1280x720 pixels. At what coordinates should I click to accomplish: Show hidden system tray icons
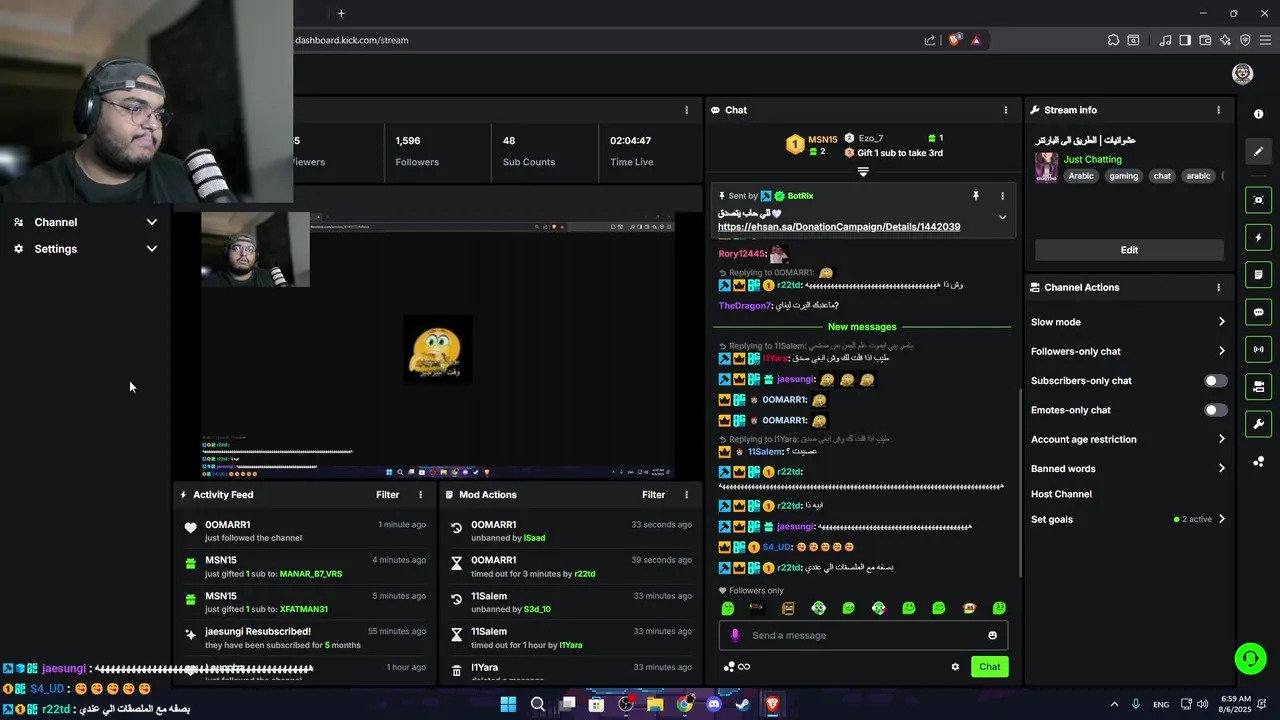[x=1114, y=704]
